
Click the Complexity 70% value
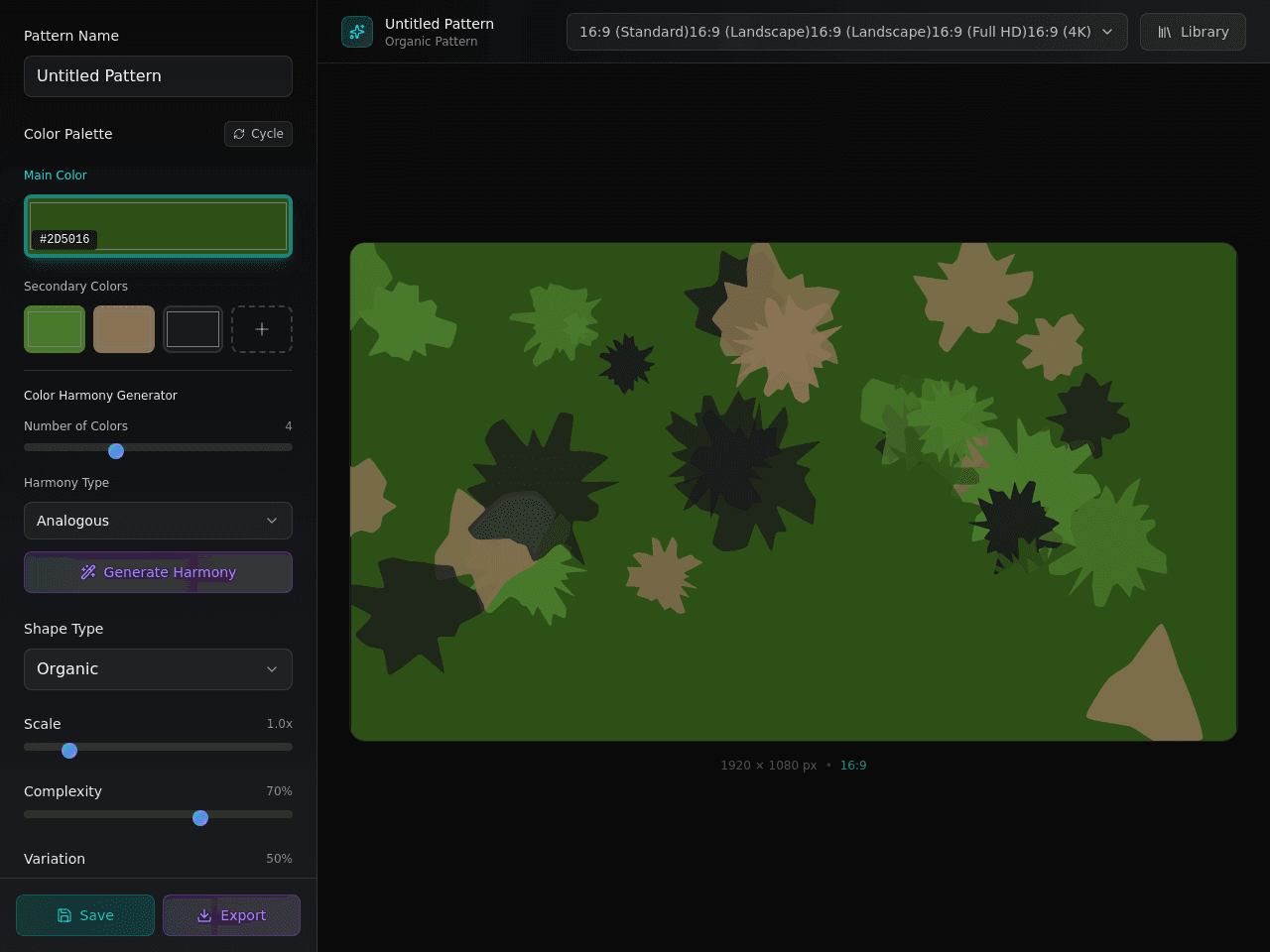pos(279,791)
